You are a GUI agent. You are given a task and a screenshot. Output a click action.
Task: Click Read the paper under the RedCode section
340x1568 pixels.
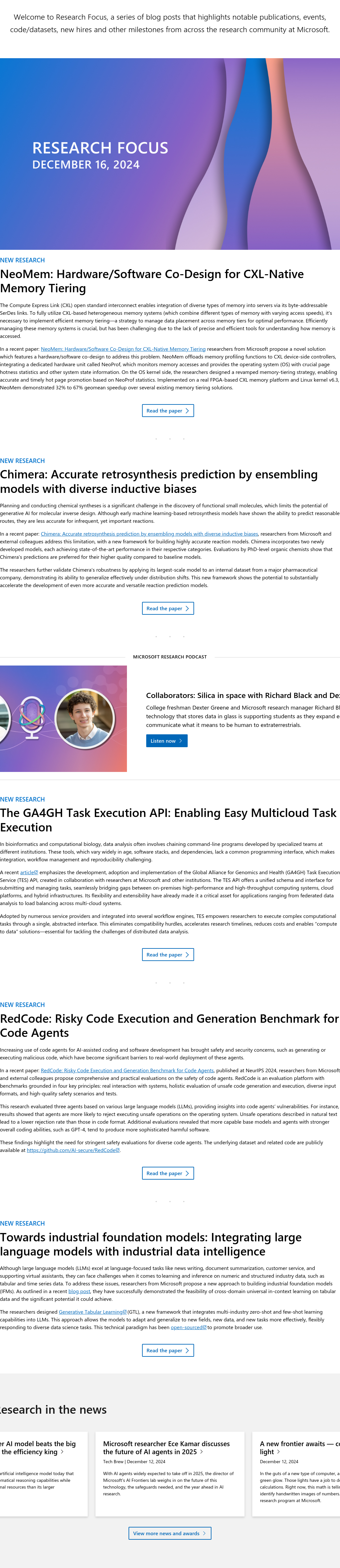click(x=168, y=1173)
